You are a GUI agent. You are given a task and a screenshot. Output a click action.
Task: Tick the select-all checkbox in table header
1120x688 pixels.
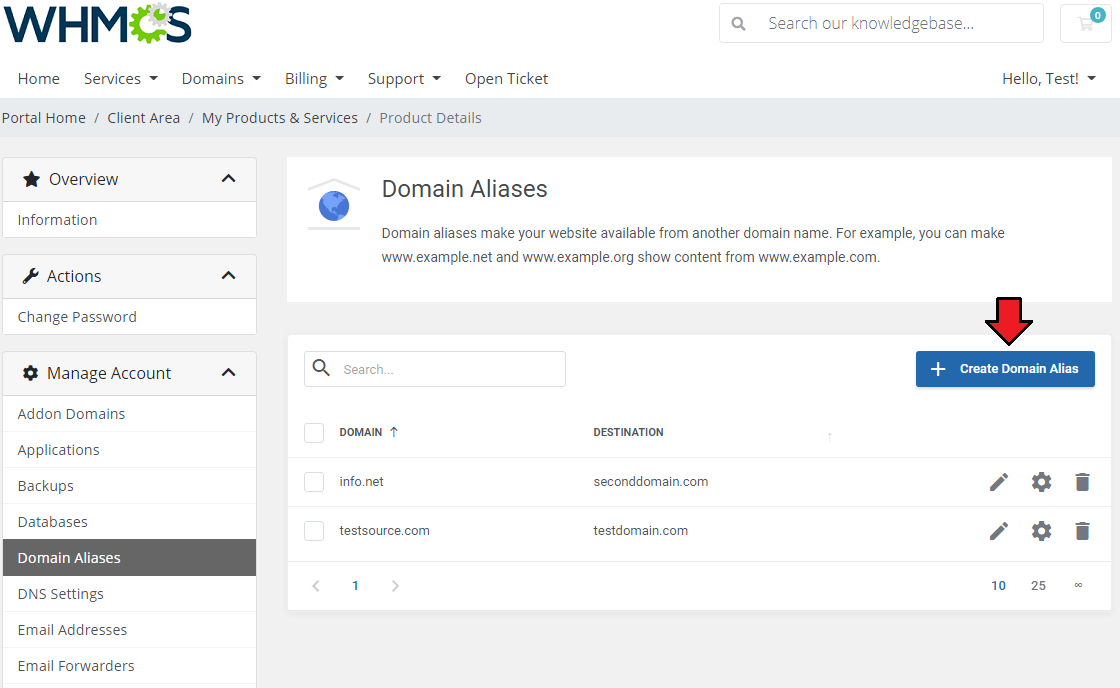pyautogui.click(x=314, y=433)
